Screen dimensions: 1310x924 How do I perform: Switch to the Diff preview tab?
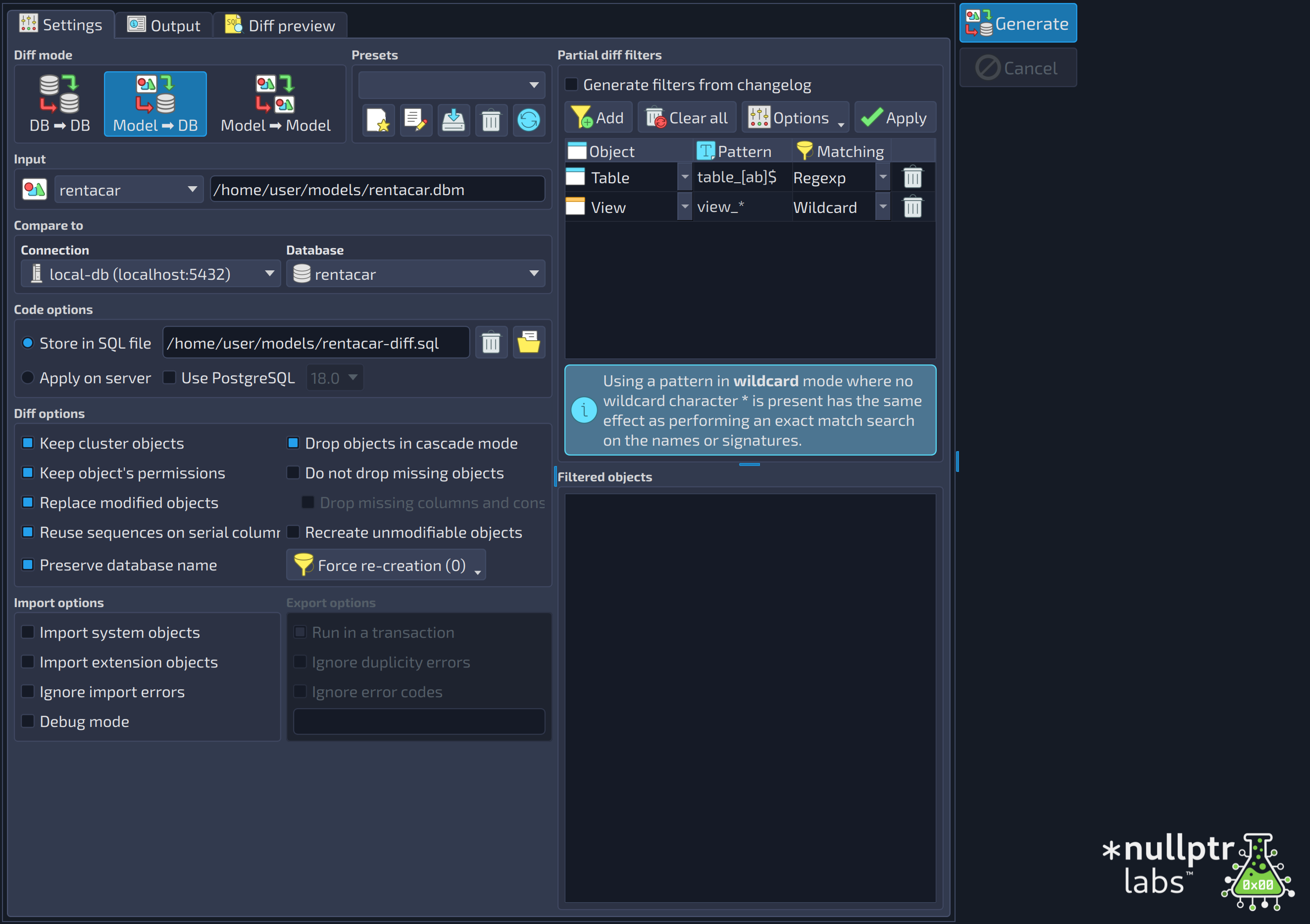280,25
